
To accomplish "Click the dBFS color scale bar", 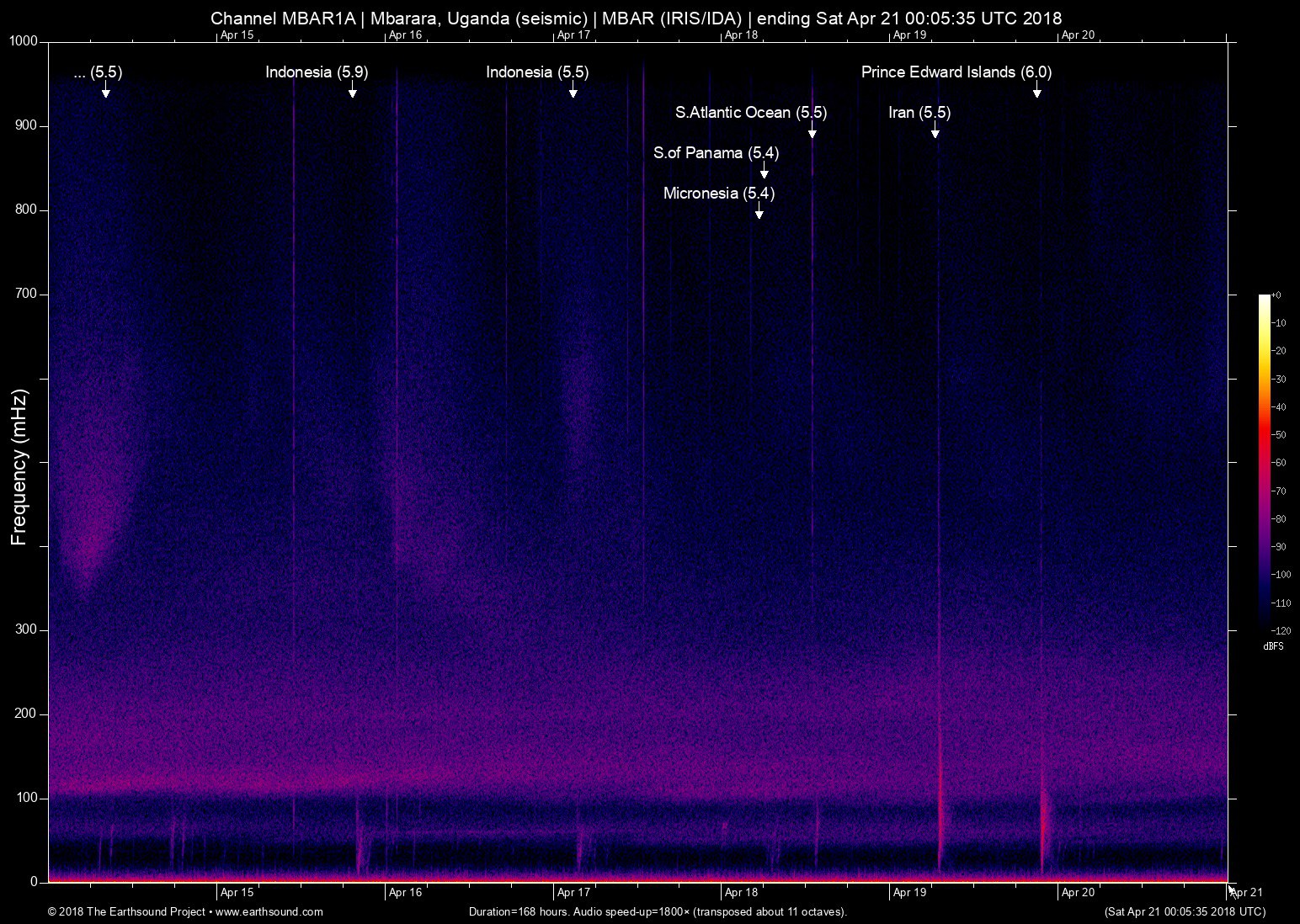I will [x=1265, y=461].
